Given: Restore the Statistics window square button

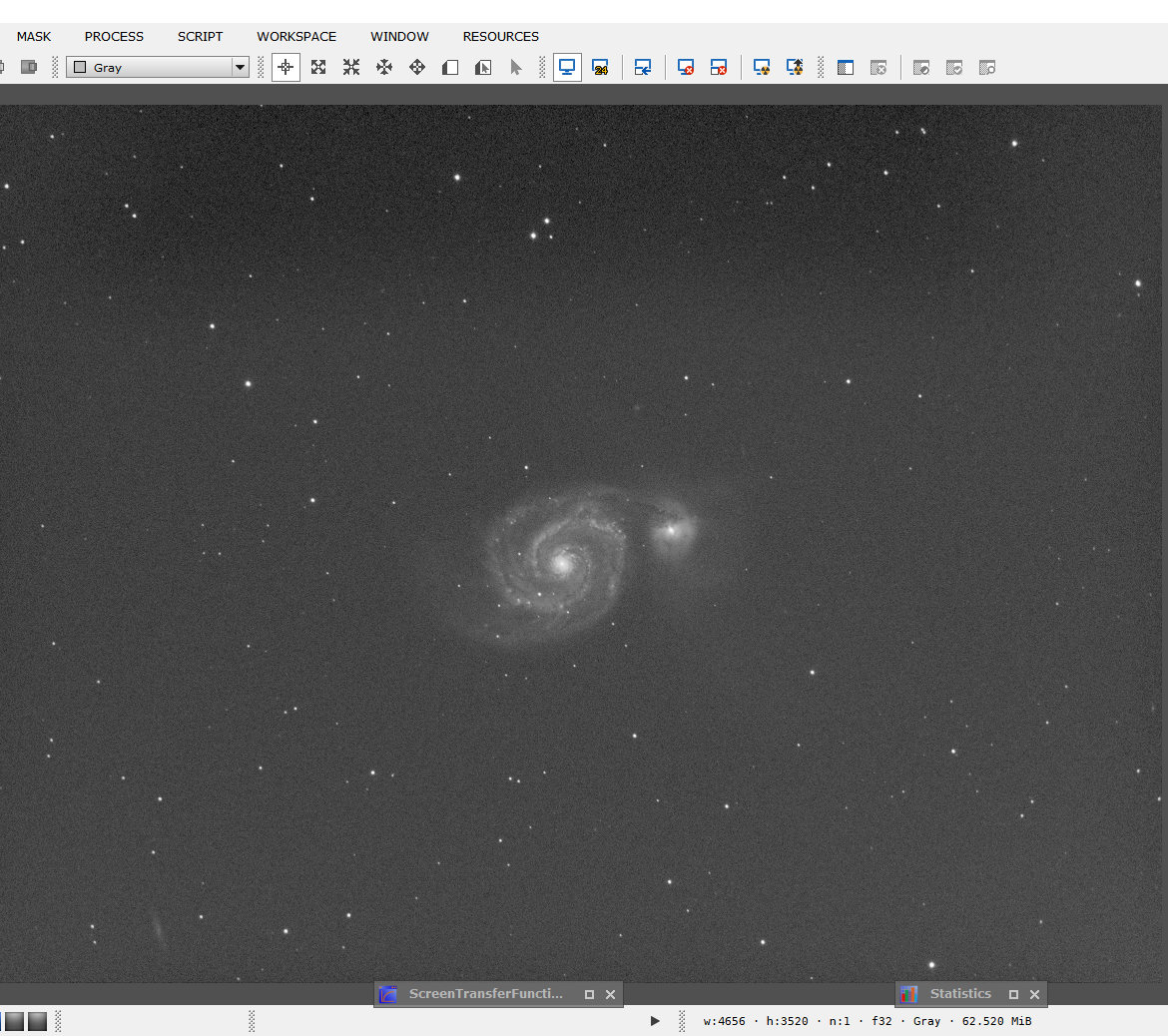Looking at the screenshot, I should tap(1013, 994).
